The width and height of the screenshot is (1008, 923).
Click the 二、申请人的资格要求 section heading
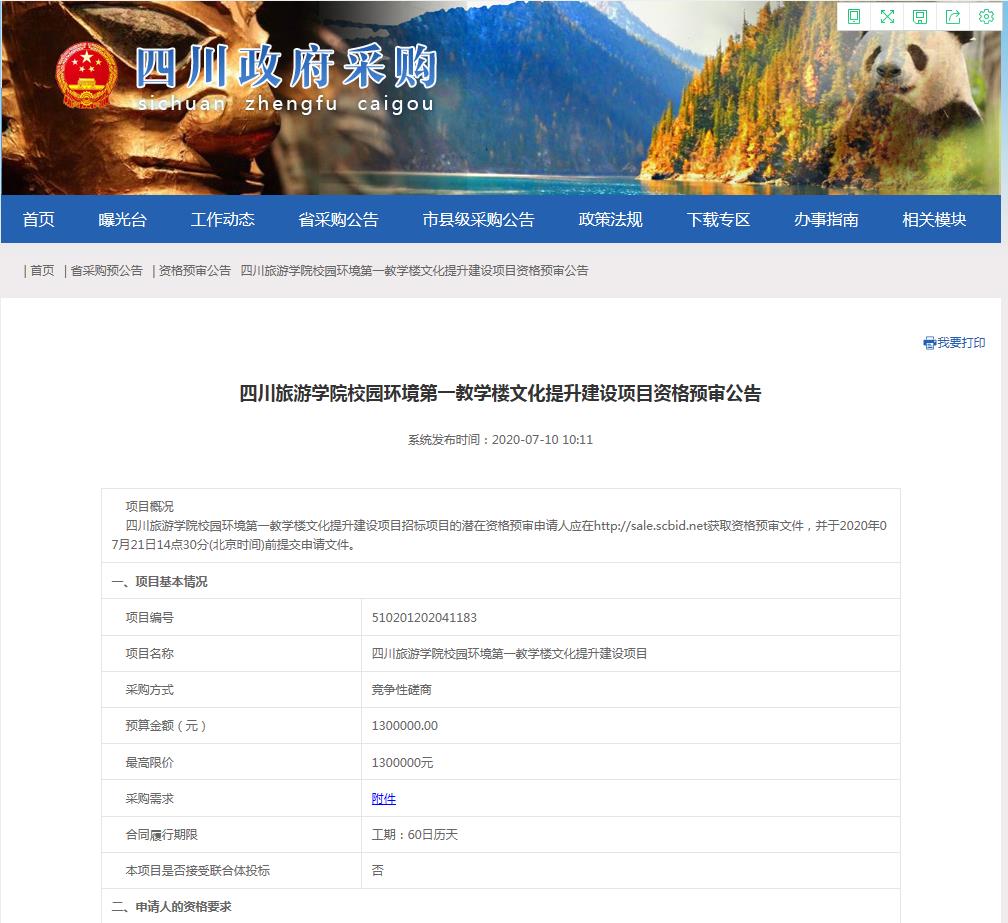click(x=172, y=907)
